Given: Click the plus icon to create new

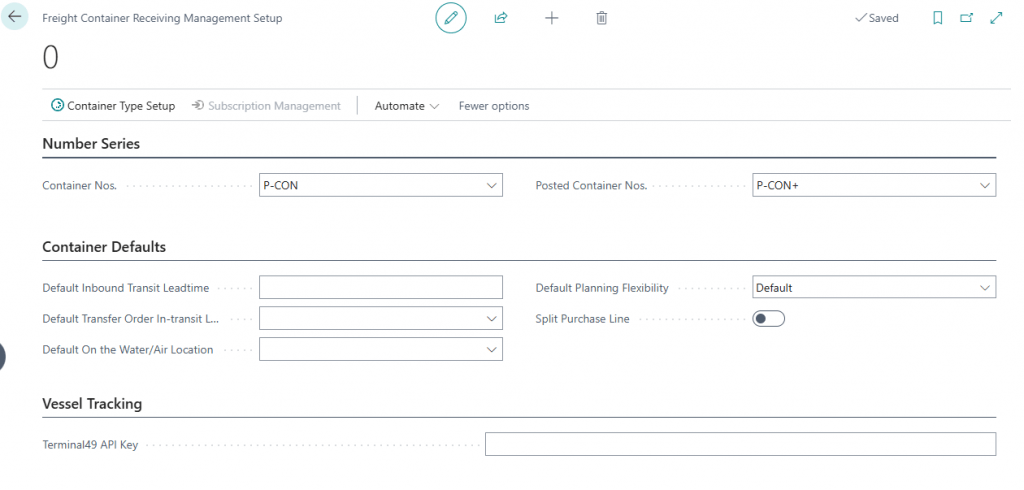Looking at the screenshot, I should 552,18.
